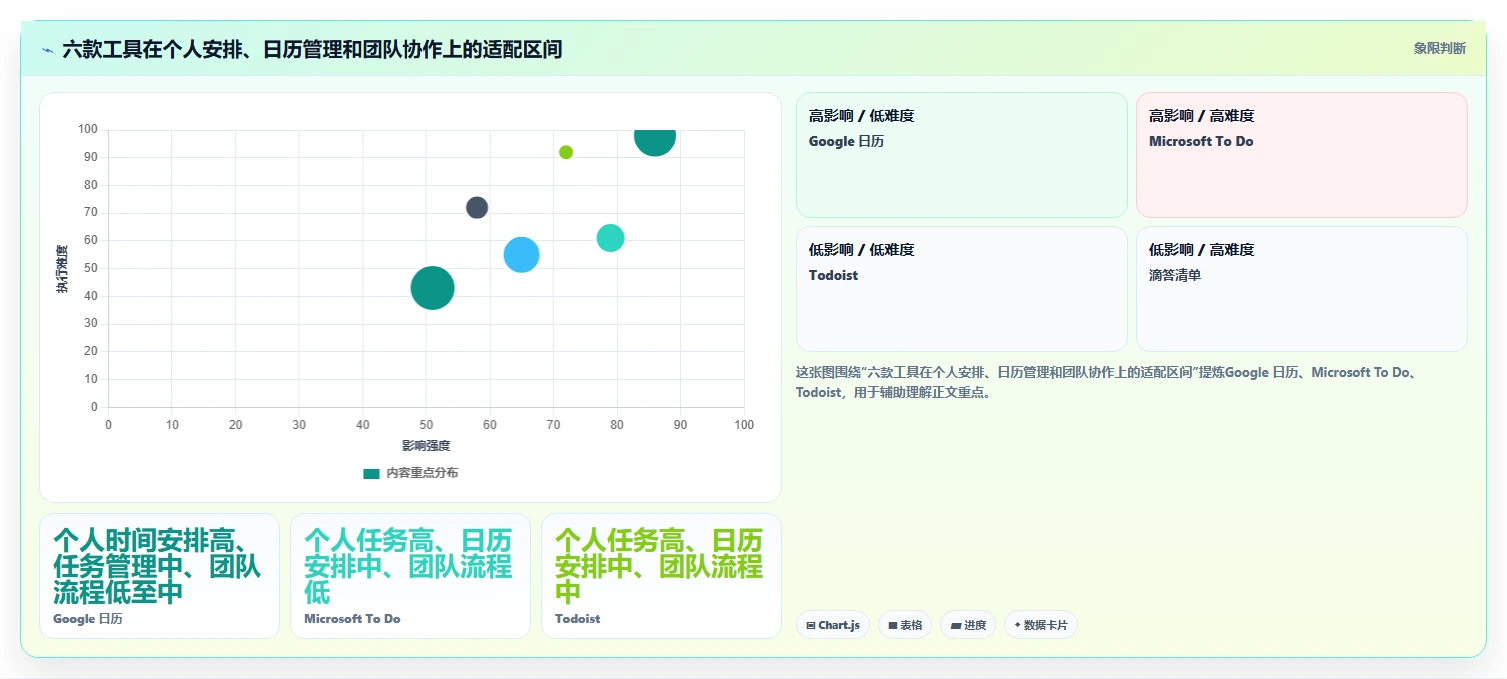Click the 表格 chip icon
1507x679 pixels.
[893, 625]
